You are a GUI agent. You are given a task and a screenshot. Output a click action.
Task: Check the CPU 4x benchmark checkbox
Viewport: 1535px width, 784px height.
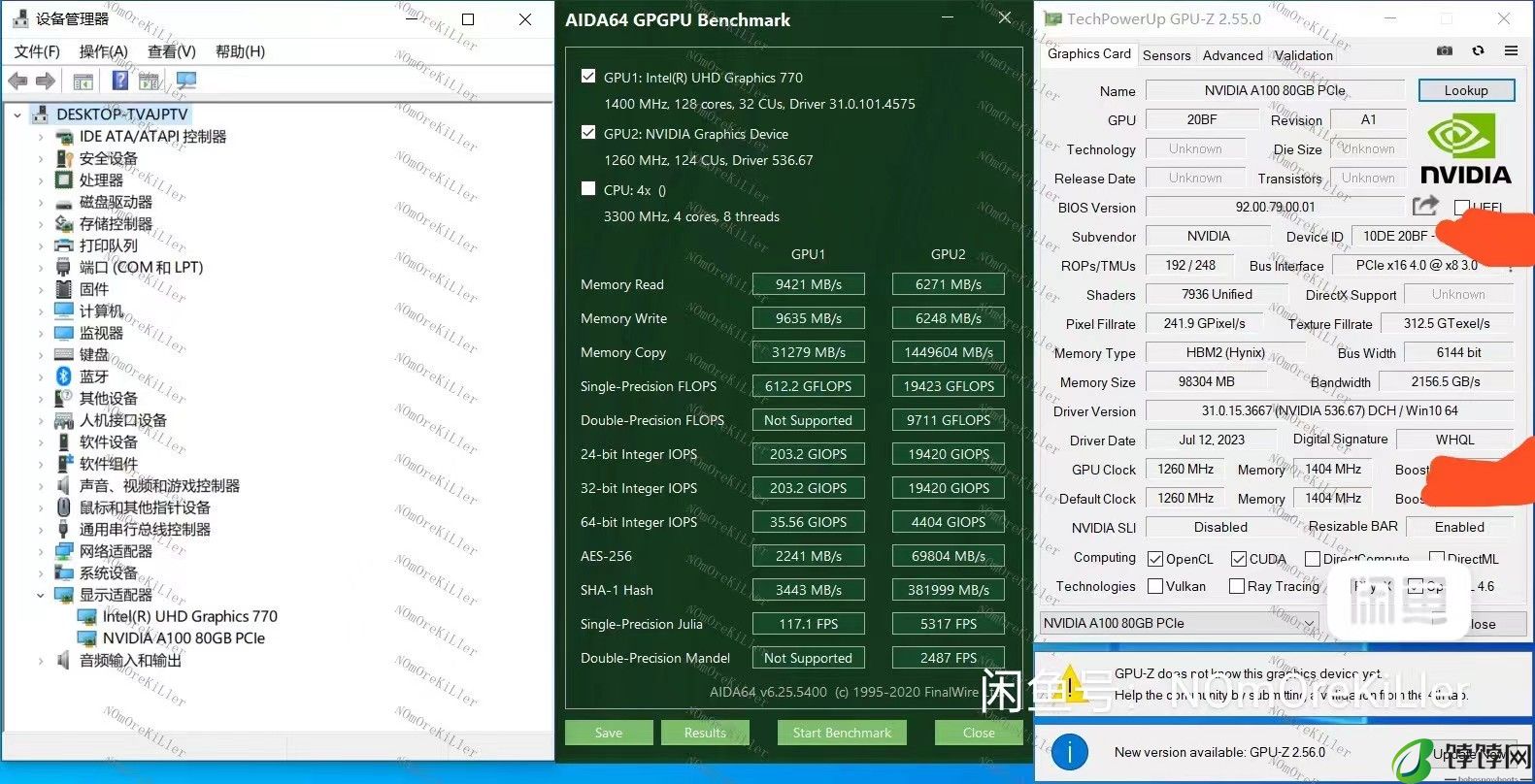pyautogui.click(x=588, y=188)
